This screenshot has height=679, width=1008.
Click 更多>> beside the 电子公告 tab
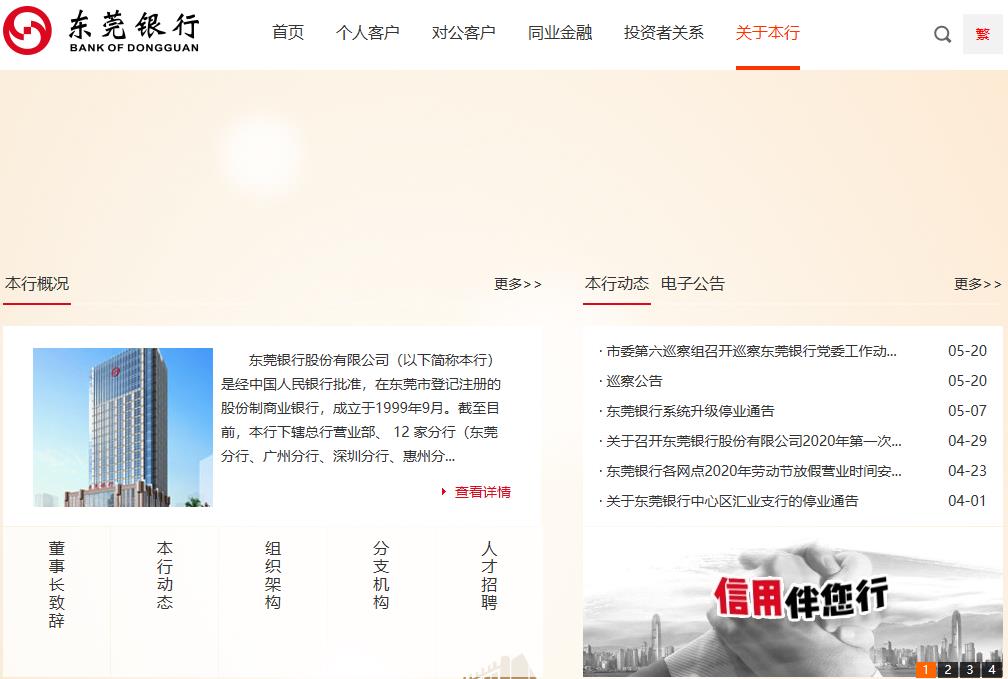pyautogui.click(x=977, y=284)
